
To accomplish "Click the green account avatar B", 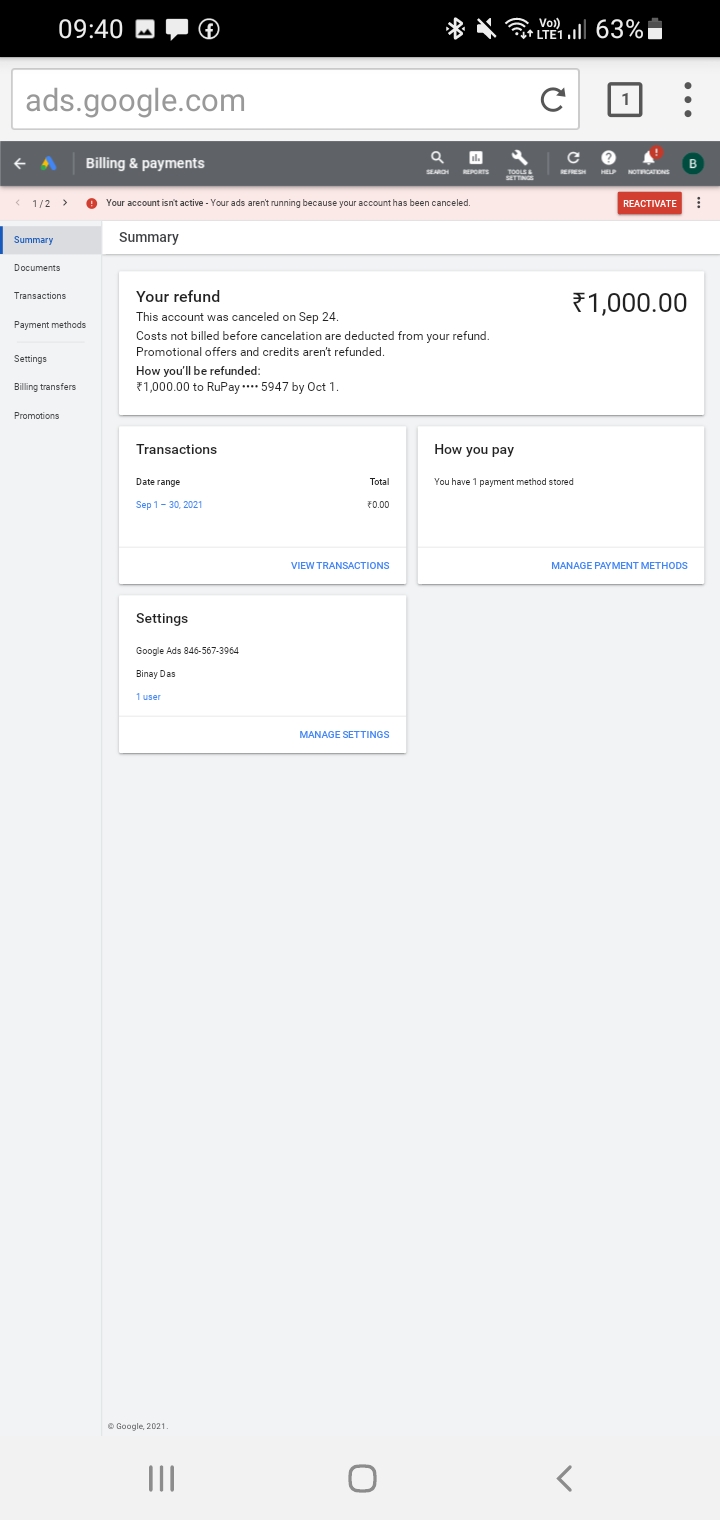I will pos(692,163).
